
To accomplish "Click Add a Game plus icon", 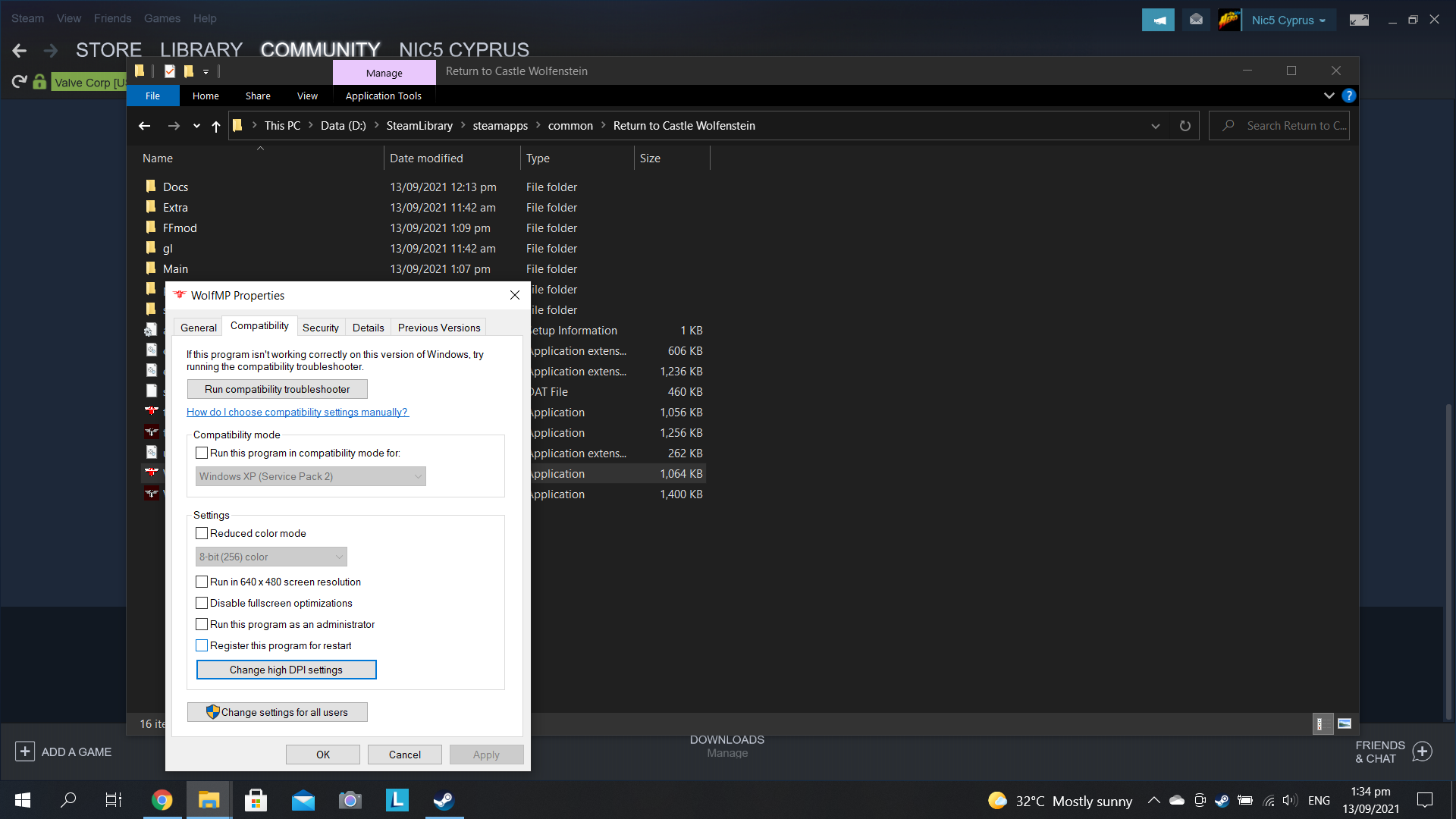I will tap(25, 752).
